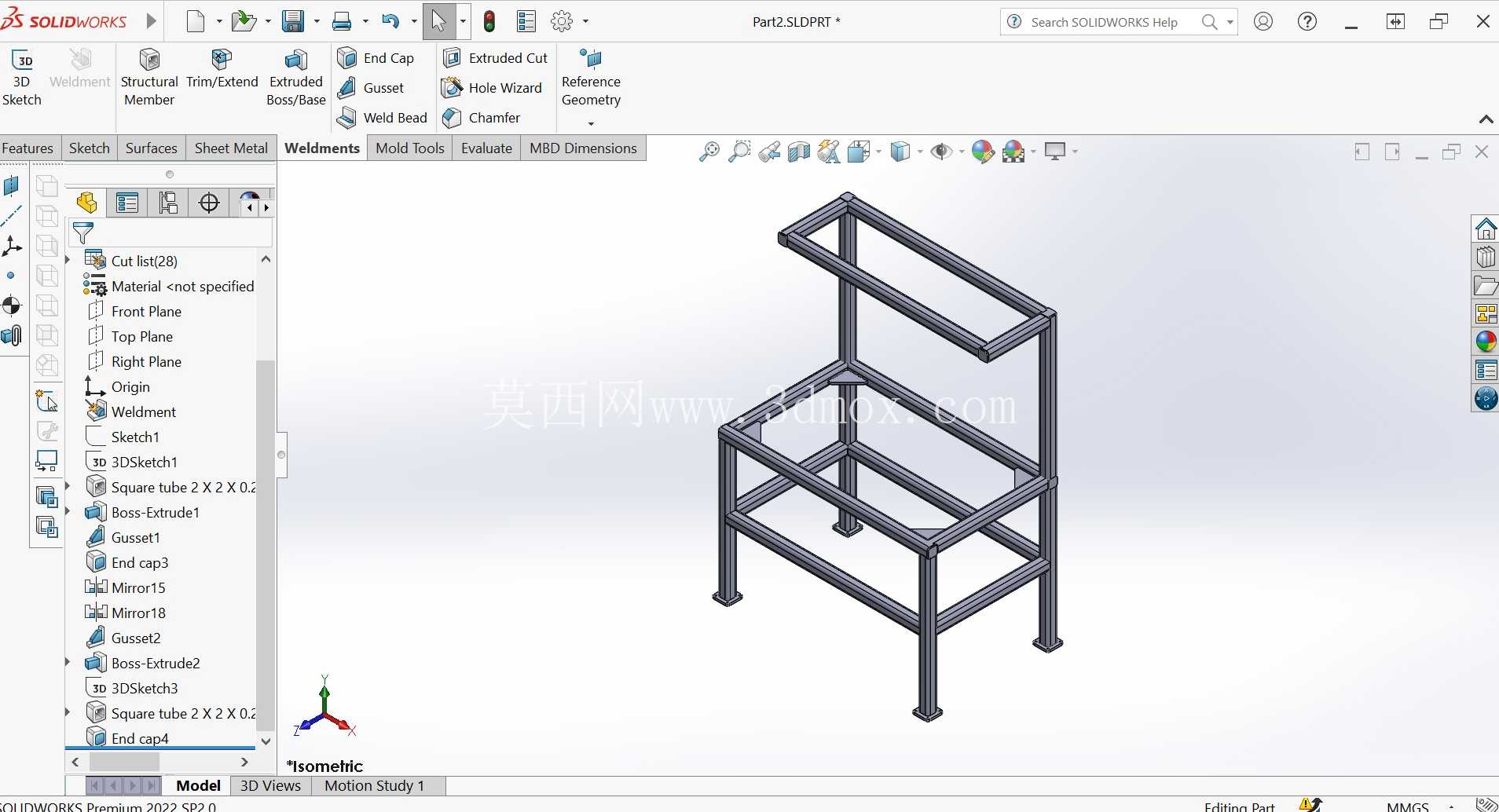Open the Sheet Metal tab

point(231,148)
